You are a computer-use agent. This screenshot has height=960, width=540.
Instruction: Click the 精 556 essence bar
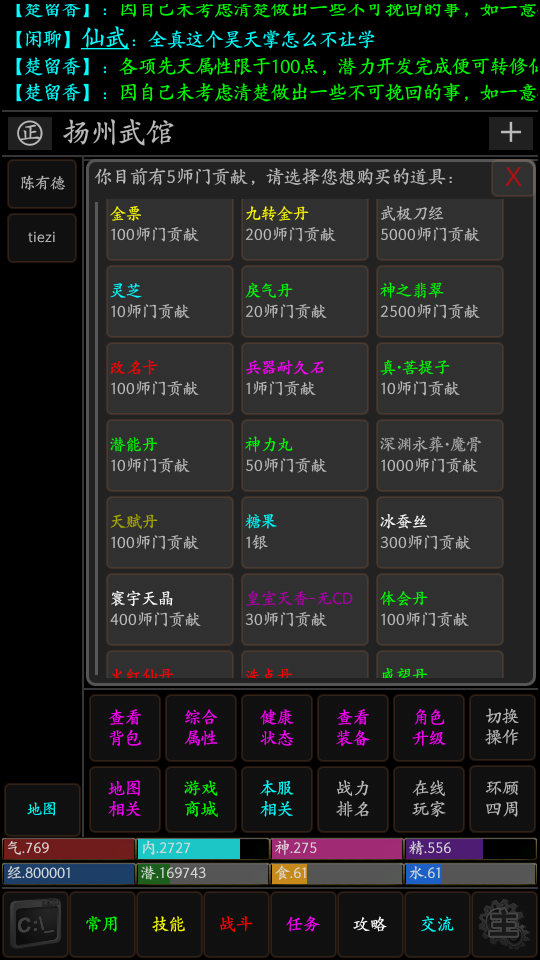pyautogui.click(x=471, y=849)
